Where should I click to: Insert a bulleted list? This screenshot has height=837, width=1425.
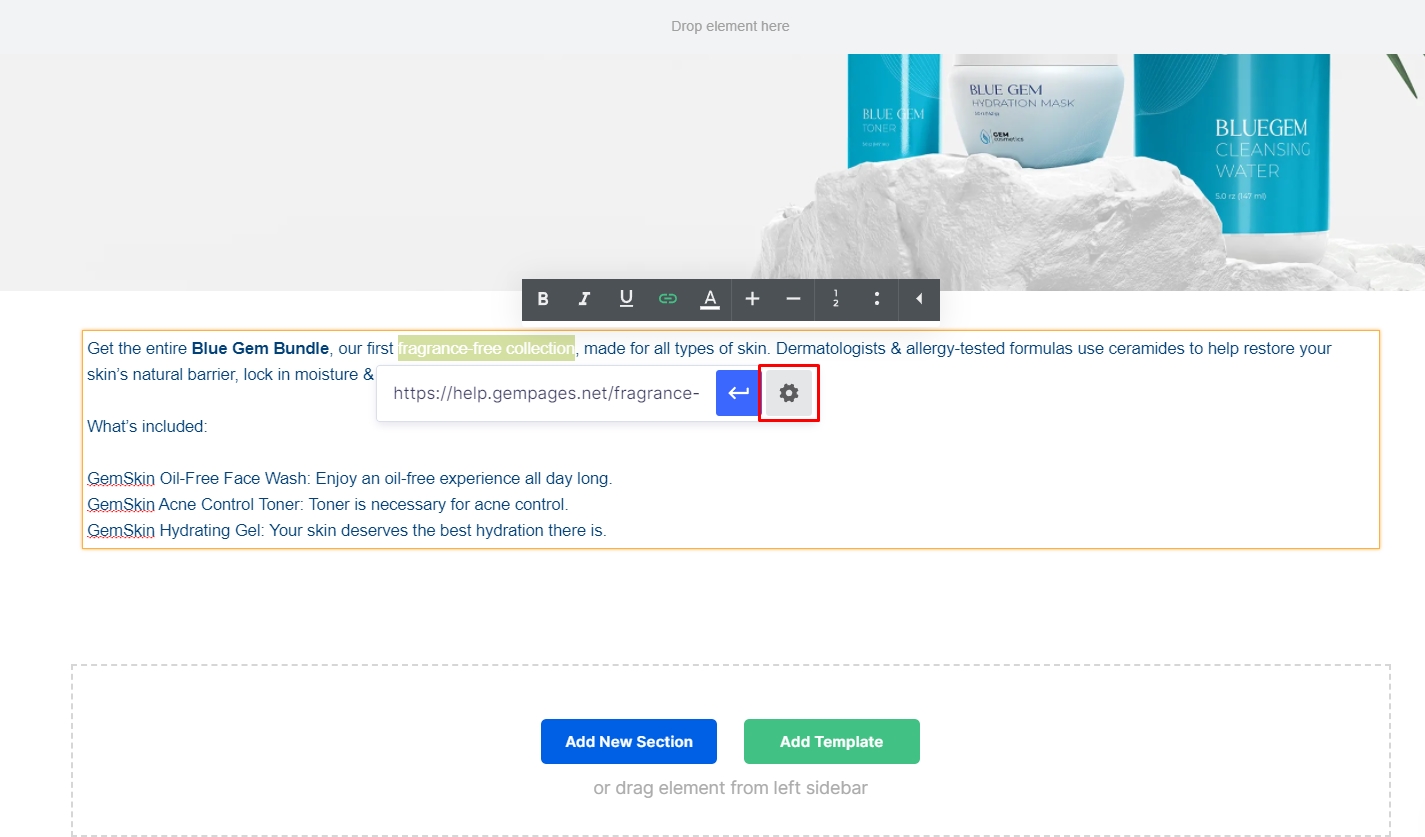(x=877, y=299)
